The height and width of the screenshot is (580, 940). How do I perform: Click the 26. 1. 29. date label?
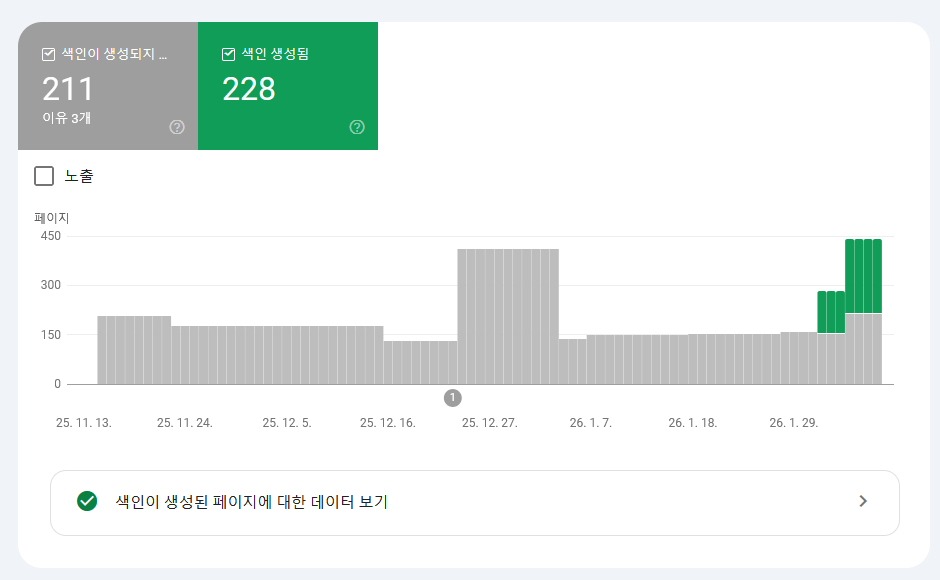point(794,423)
